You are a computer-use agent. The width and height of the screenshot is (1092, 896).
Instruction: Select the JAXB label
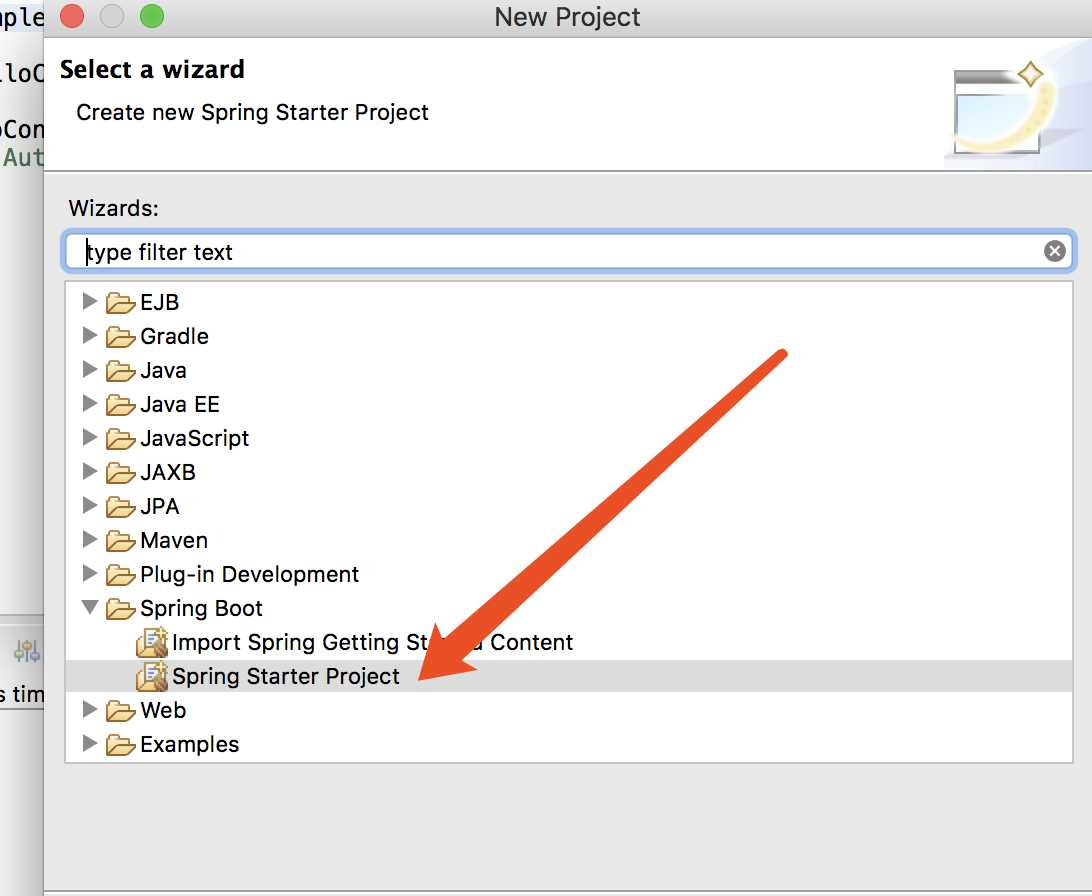point(168,472)
